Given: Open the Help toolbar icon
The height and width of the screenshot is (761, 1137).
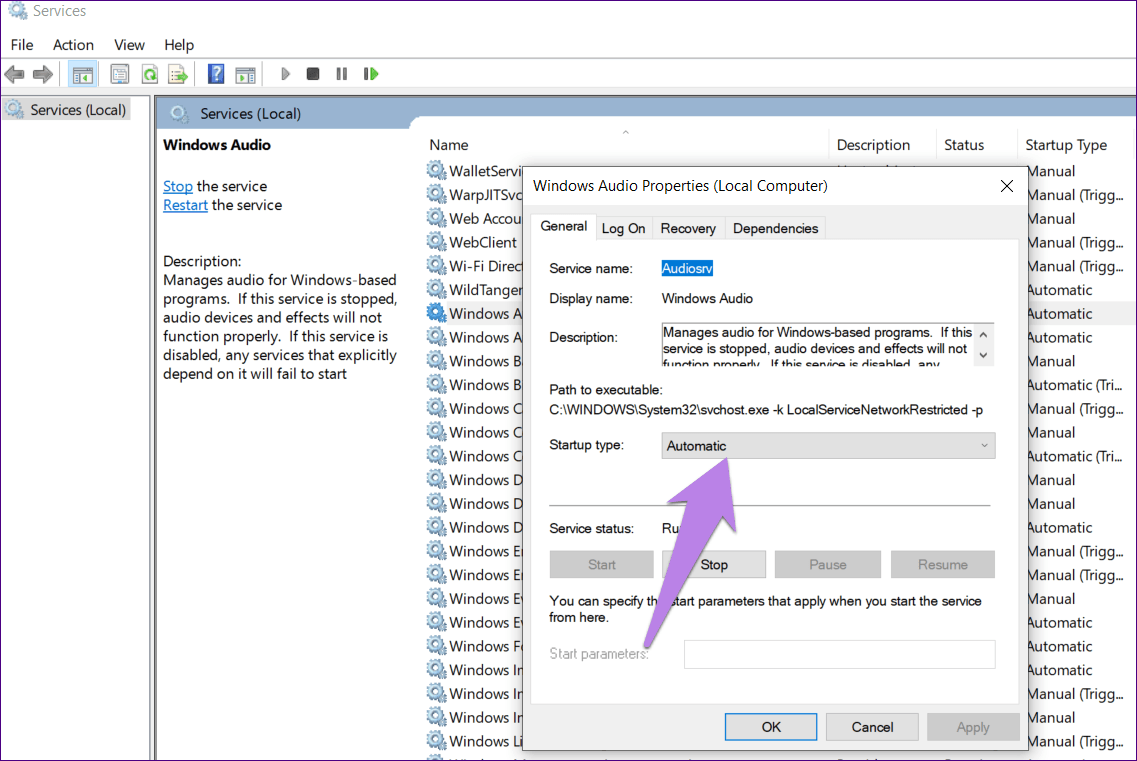Looking at the screenshot, I should tap(215, 74).
